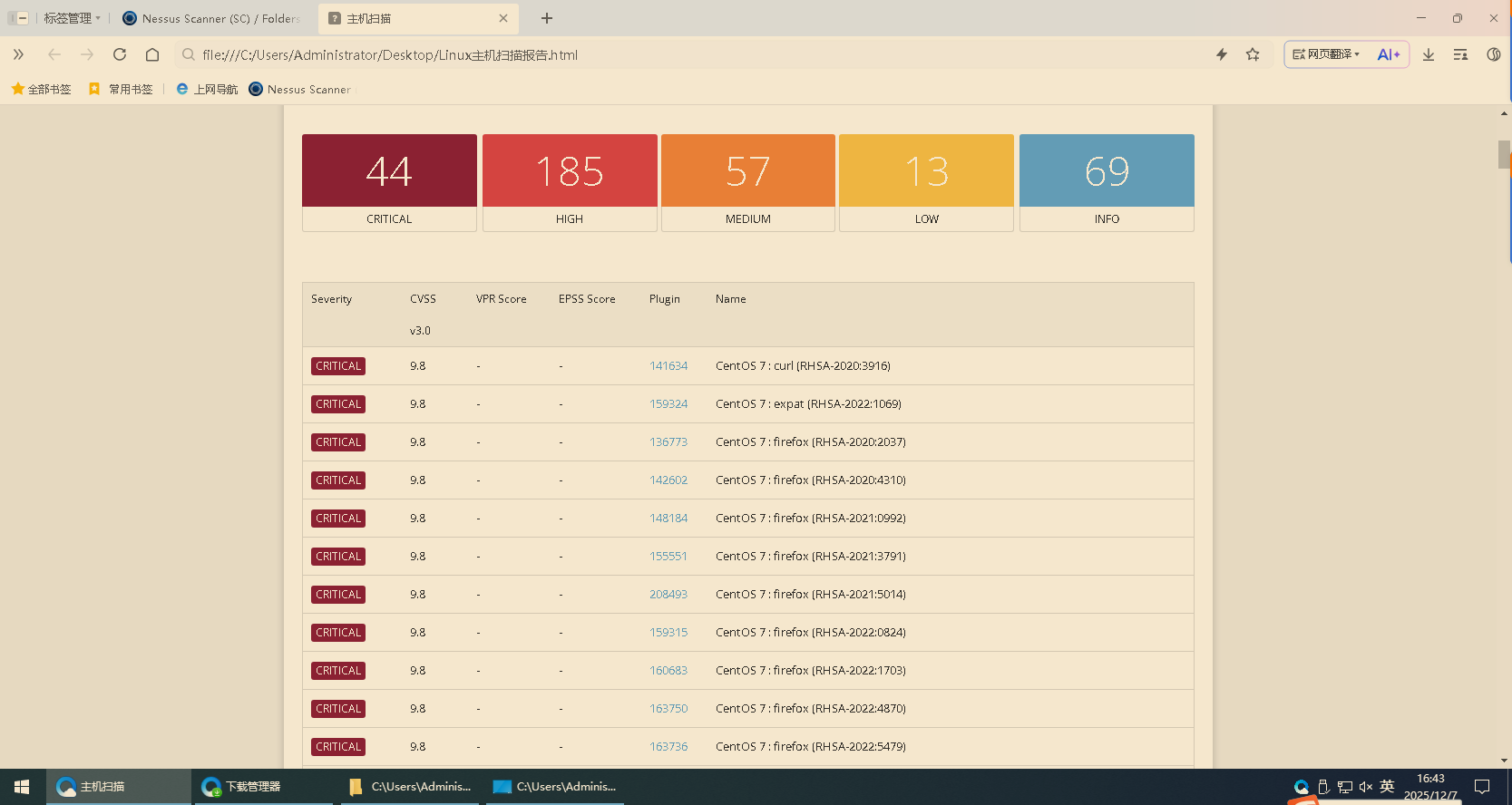Open the browser downloads icon
Viewport: 1512px width, 805px height.
pos(1429,54)
